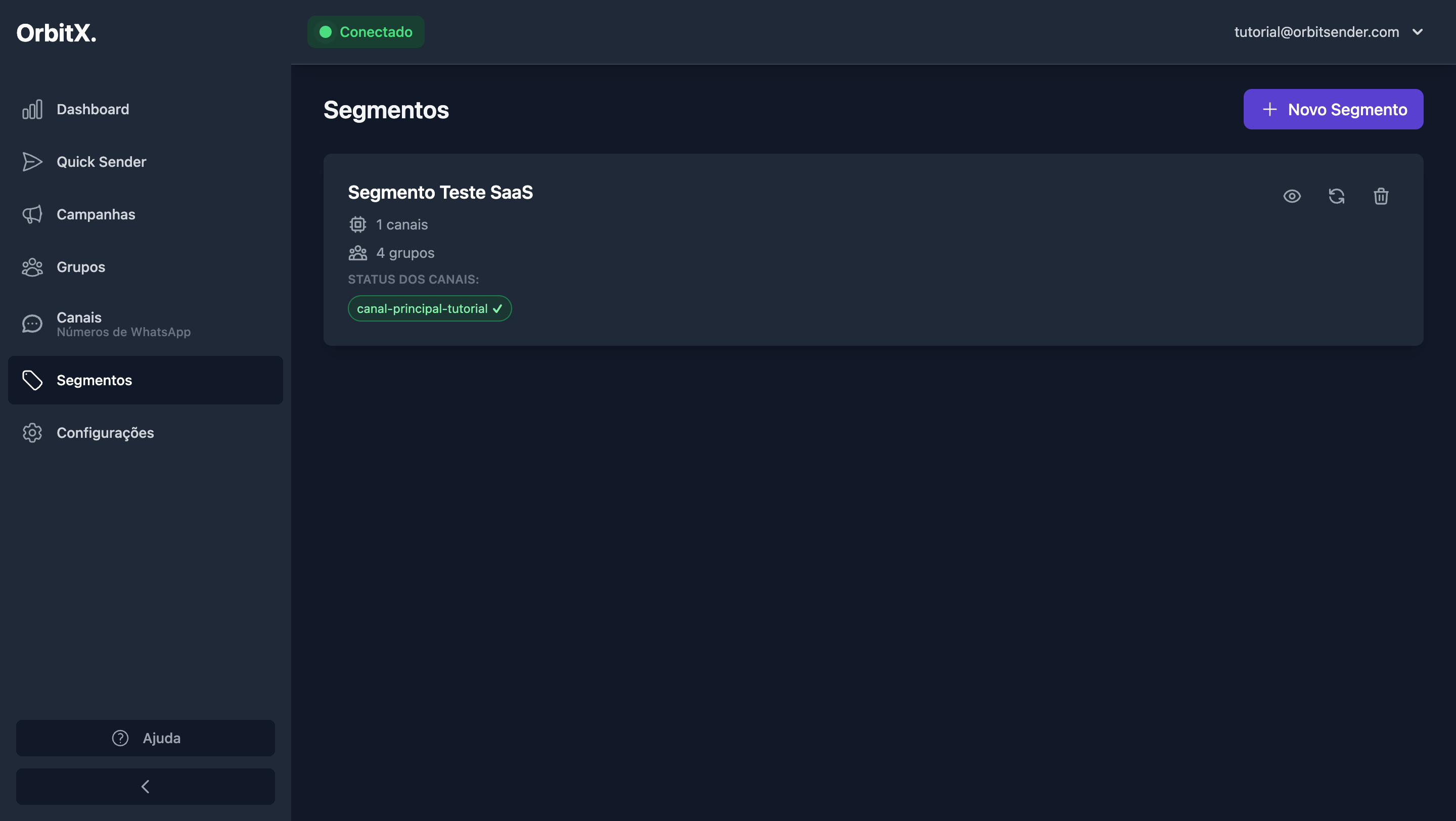
Task: Open the Campanhas megaphone icon
Action: (32, 214)
